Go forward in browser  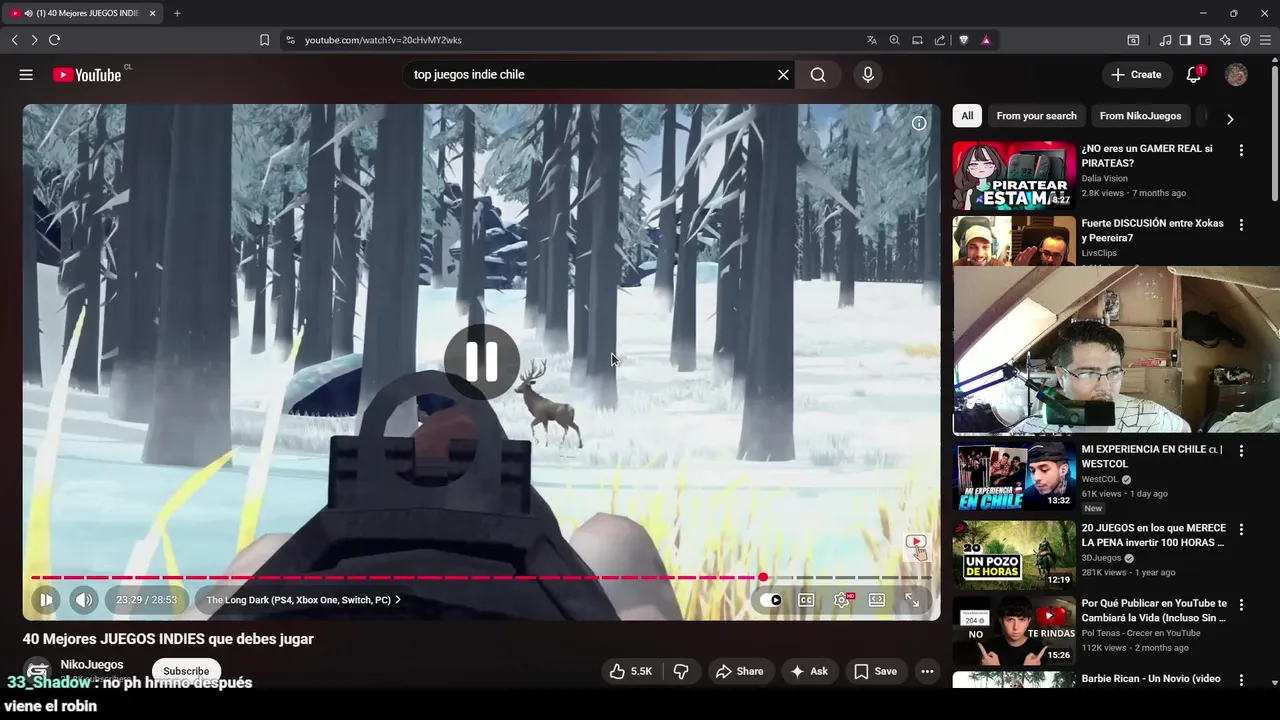click(34, 40)
